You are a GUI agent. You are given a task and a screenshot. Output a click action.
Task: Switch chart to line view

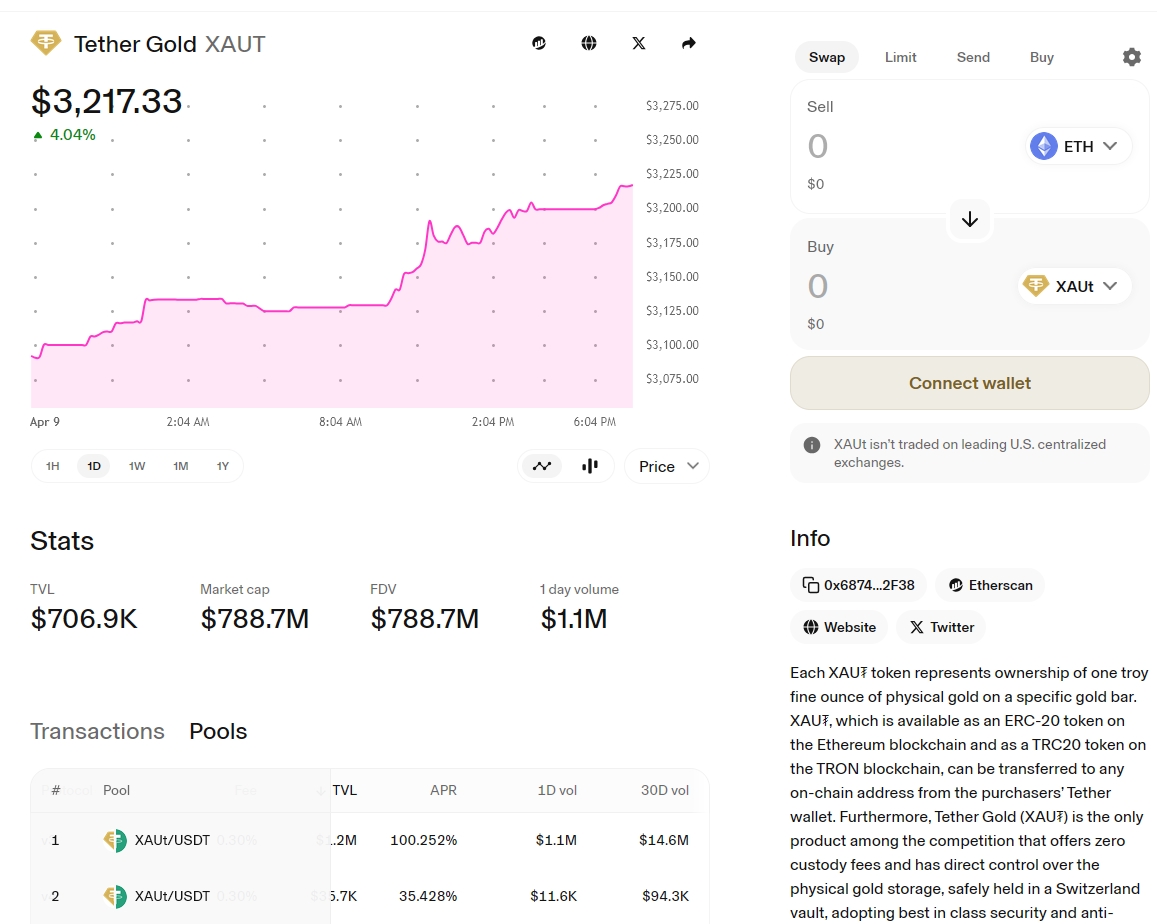(x=542, y=466)
